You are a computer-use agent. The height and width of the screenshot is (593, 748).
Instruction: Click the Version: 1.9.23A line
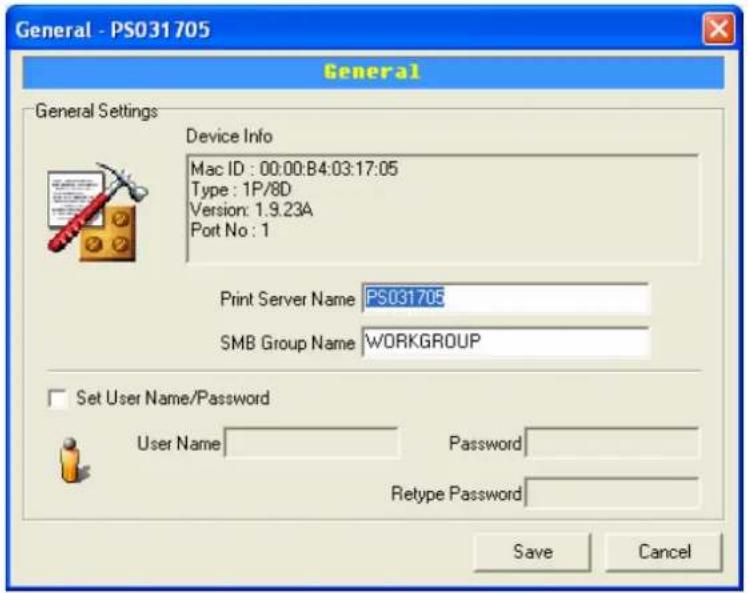click(251, 210)
